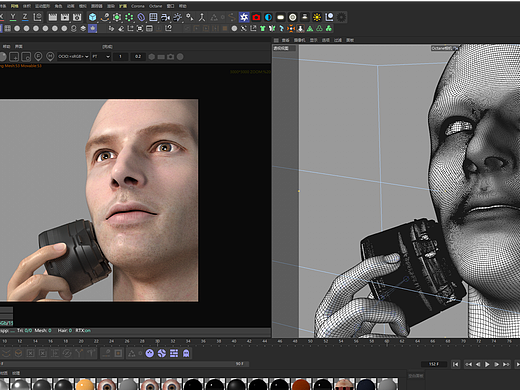Add a floor grid environment object
The width and height of the screenshot is (520, 390).
coord(153,17)
